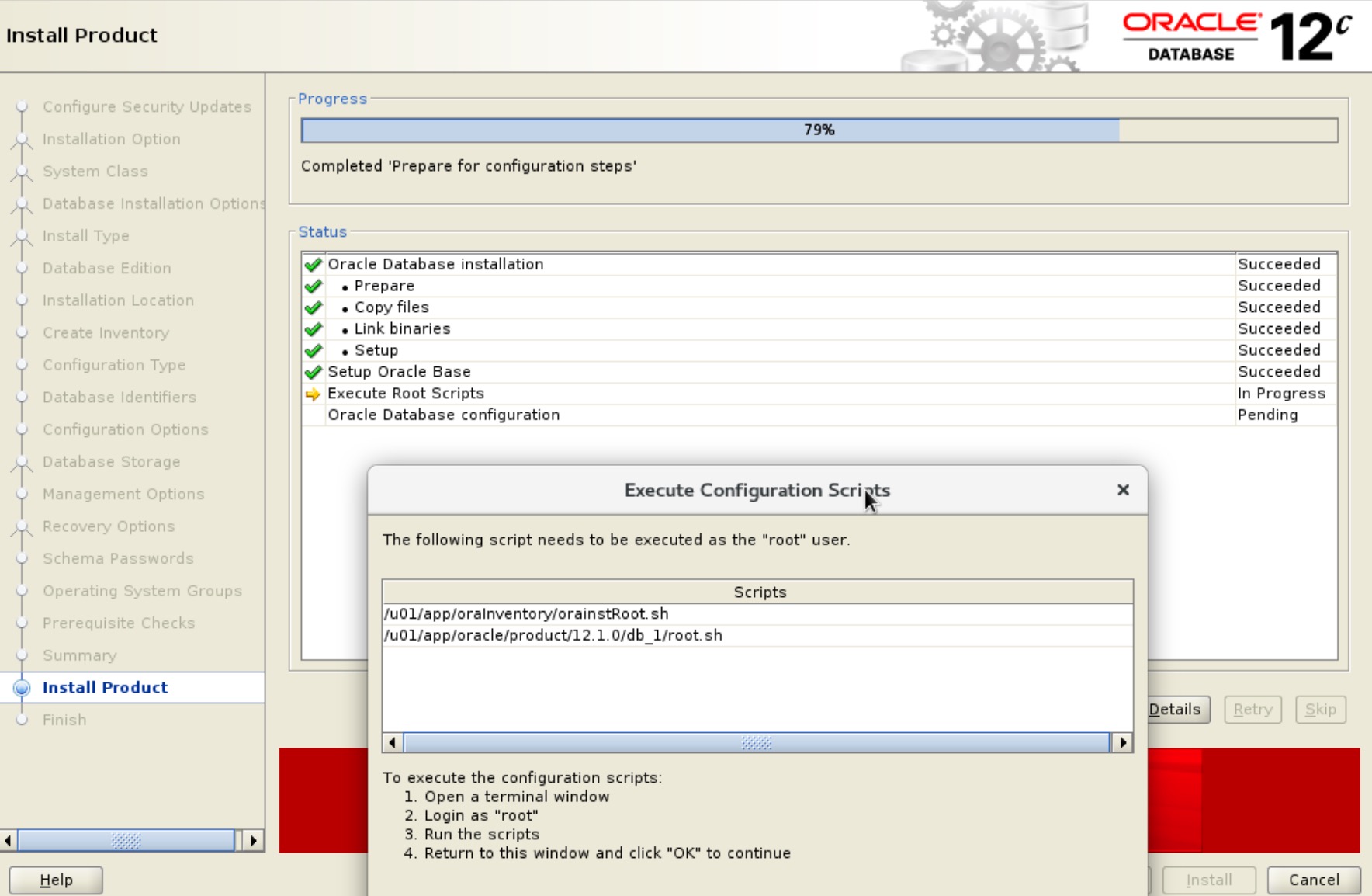Screen dimensions: 1372x896
Task: Select Recovery Options step
Action: (x=109, y=526)
